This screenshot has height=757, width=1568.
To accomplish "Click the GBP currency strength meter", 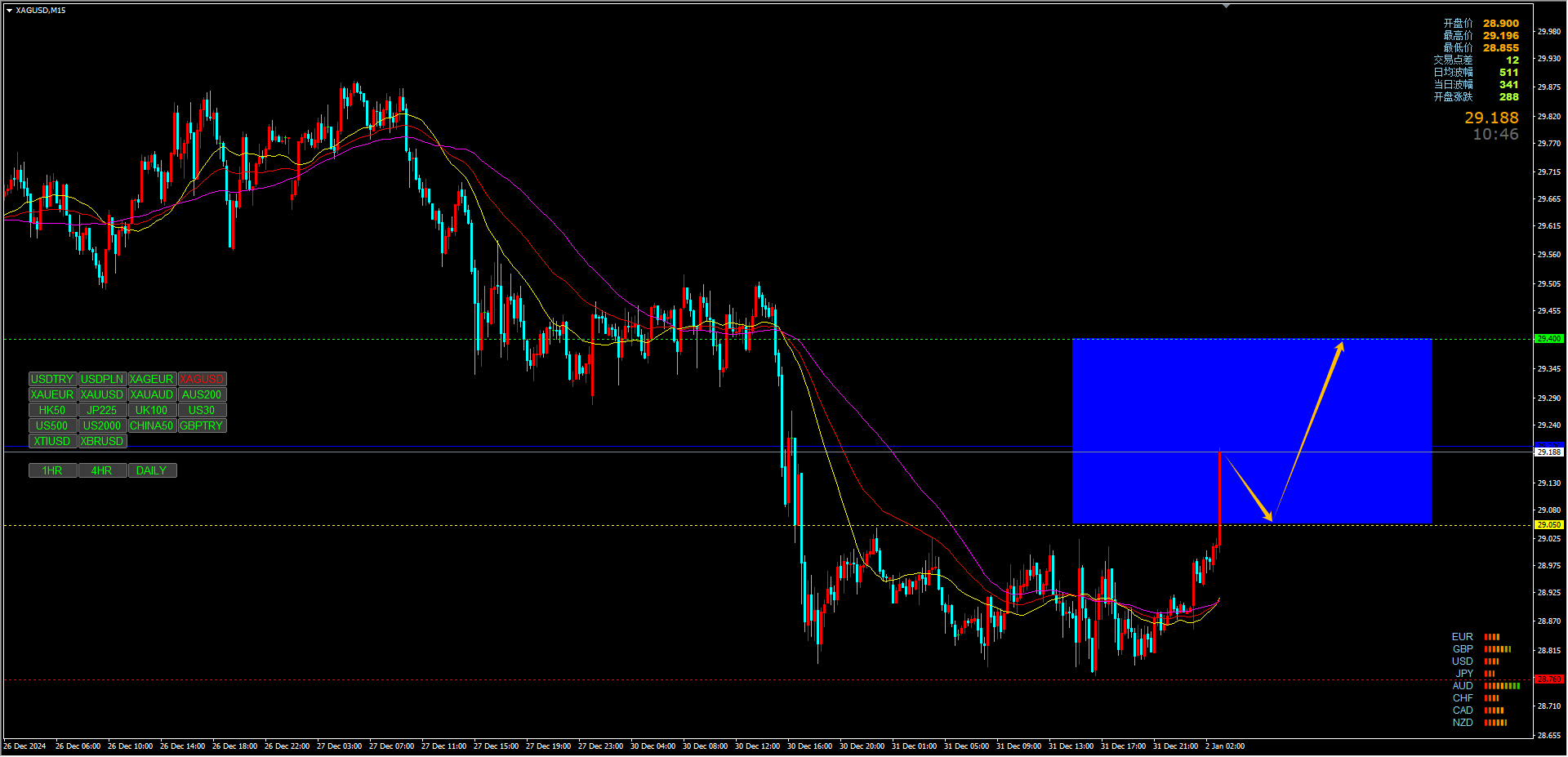I will (x=1498, y=649).
